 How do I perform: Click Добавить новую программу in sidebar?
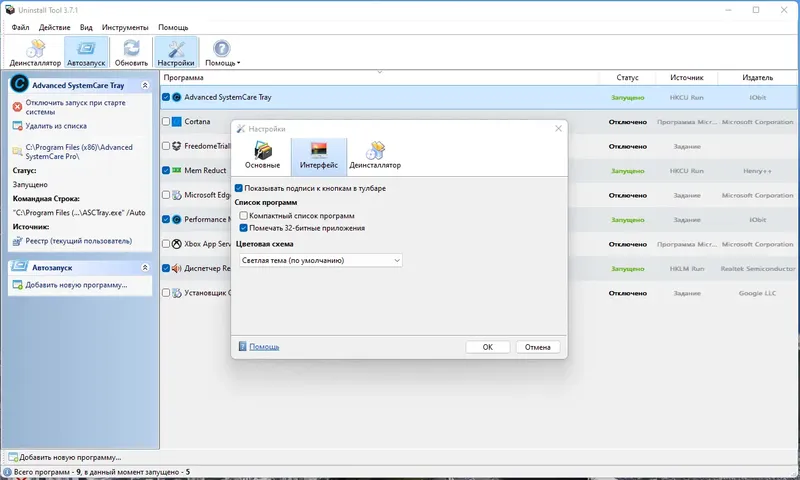[x=77, y=285]
